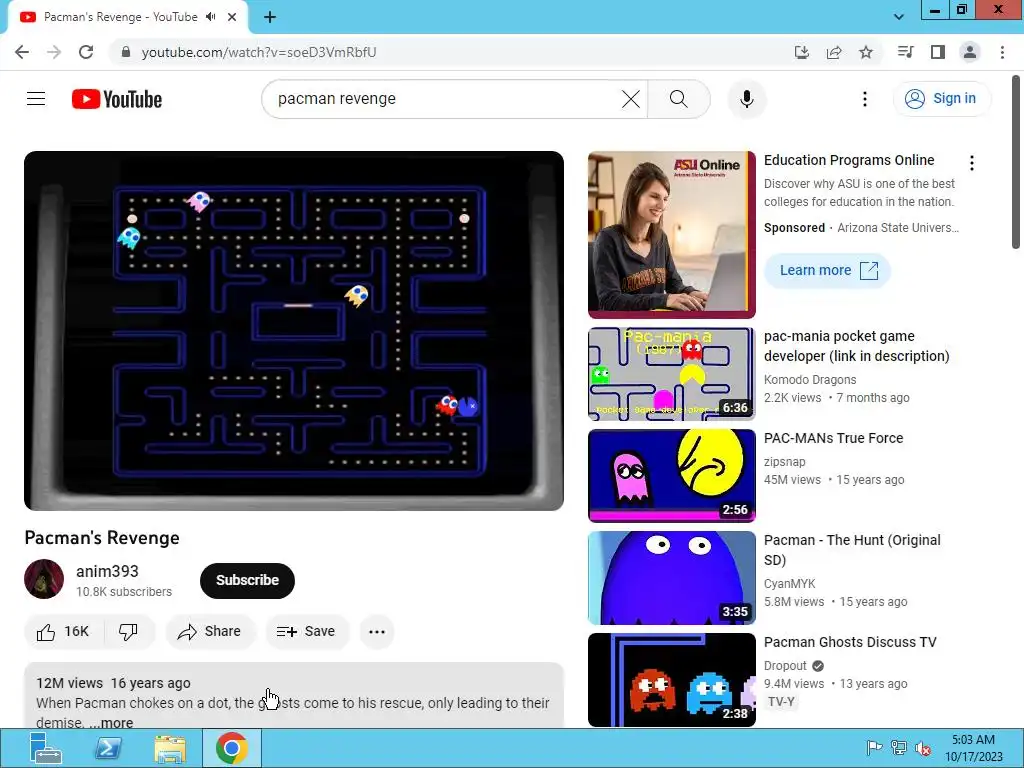Open the pac-mania pocket game thumbnail
Image resolution: width=1024 pixels, height=768 pixels.
(671, 374)
